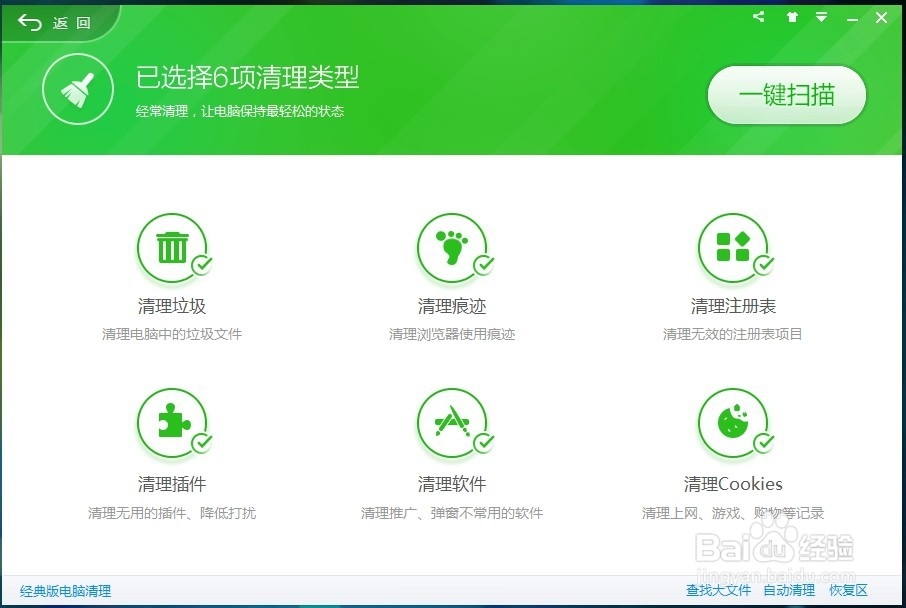Click the 清理软件 label text

(452, 484)
